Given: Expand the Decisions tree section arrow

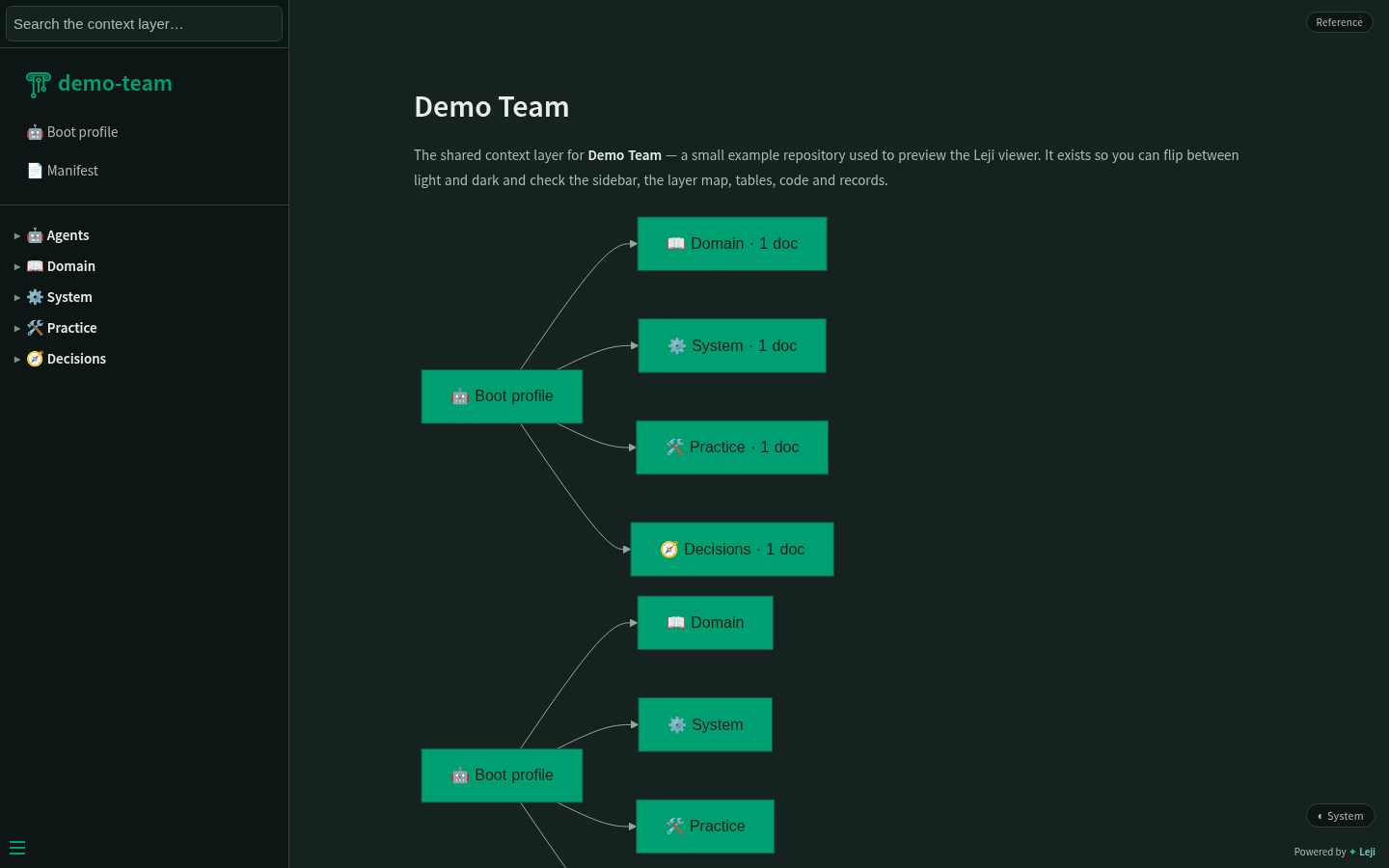Looking at the screenshot, I should coord(17,359).
